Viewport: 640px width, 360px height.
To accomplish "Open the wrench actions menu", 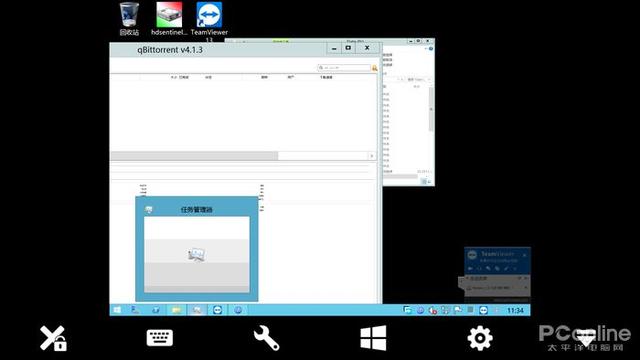I will pos(266,338).
